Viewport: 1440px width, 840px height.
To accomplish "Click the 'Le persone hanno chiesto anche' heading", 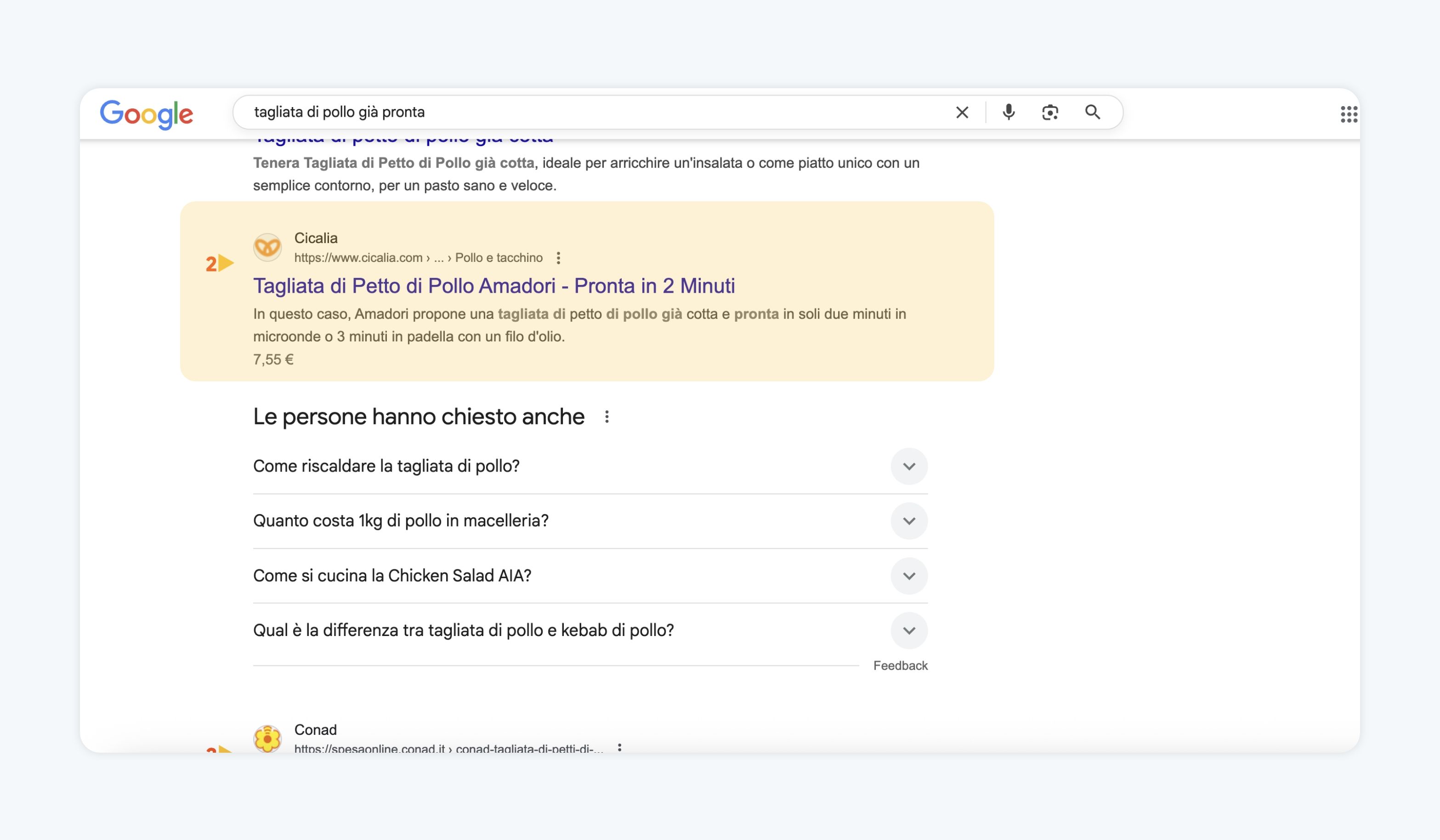I will click(419, 417).
